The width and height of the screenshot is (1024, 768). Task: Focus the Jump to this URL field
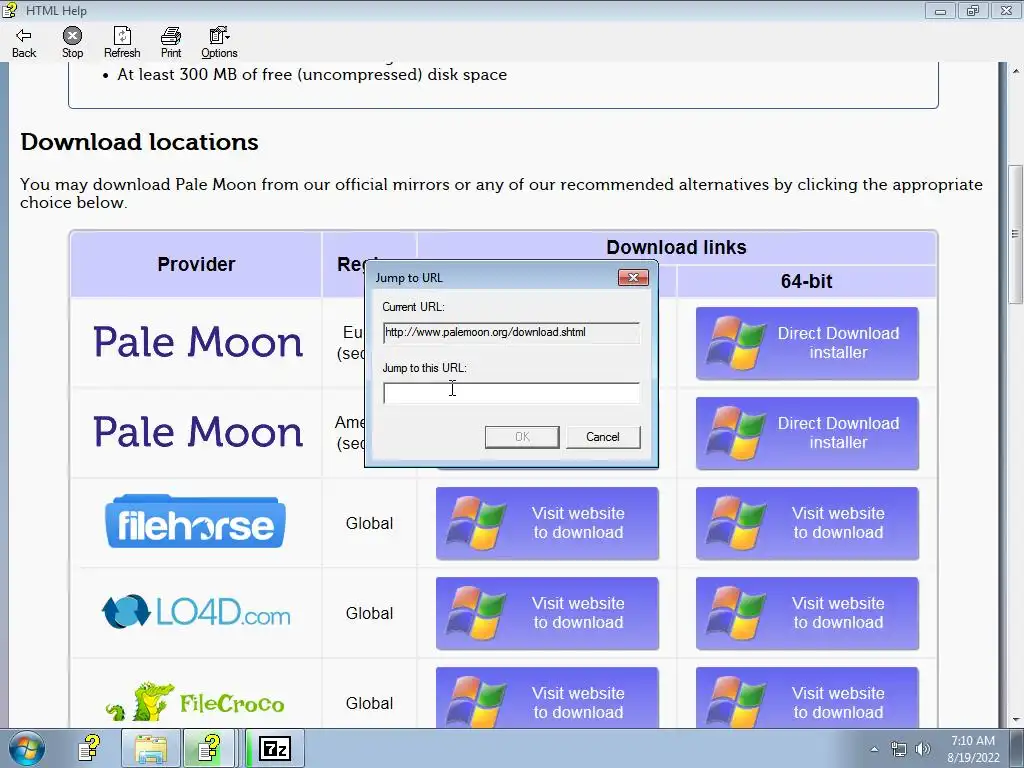511,393
